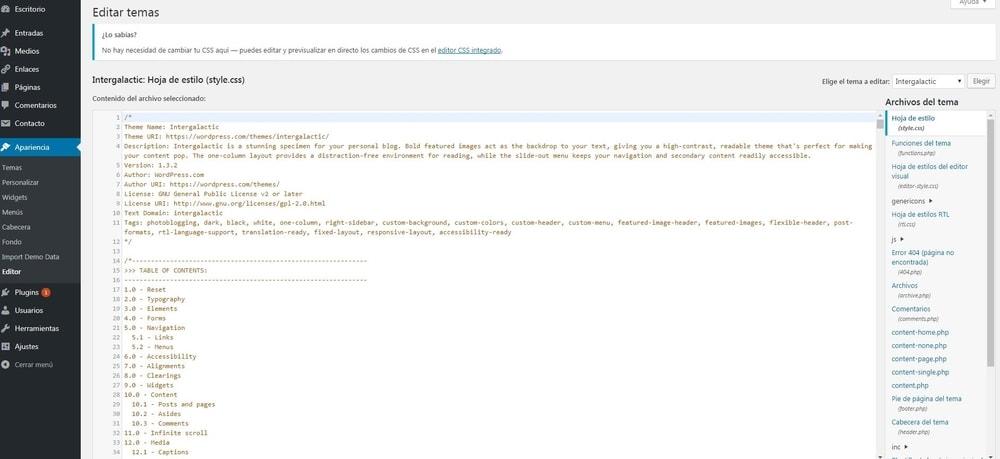Open Error 404 template file

(x=923, y=262)
